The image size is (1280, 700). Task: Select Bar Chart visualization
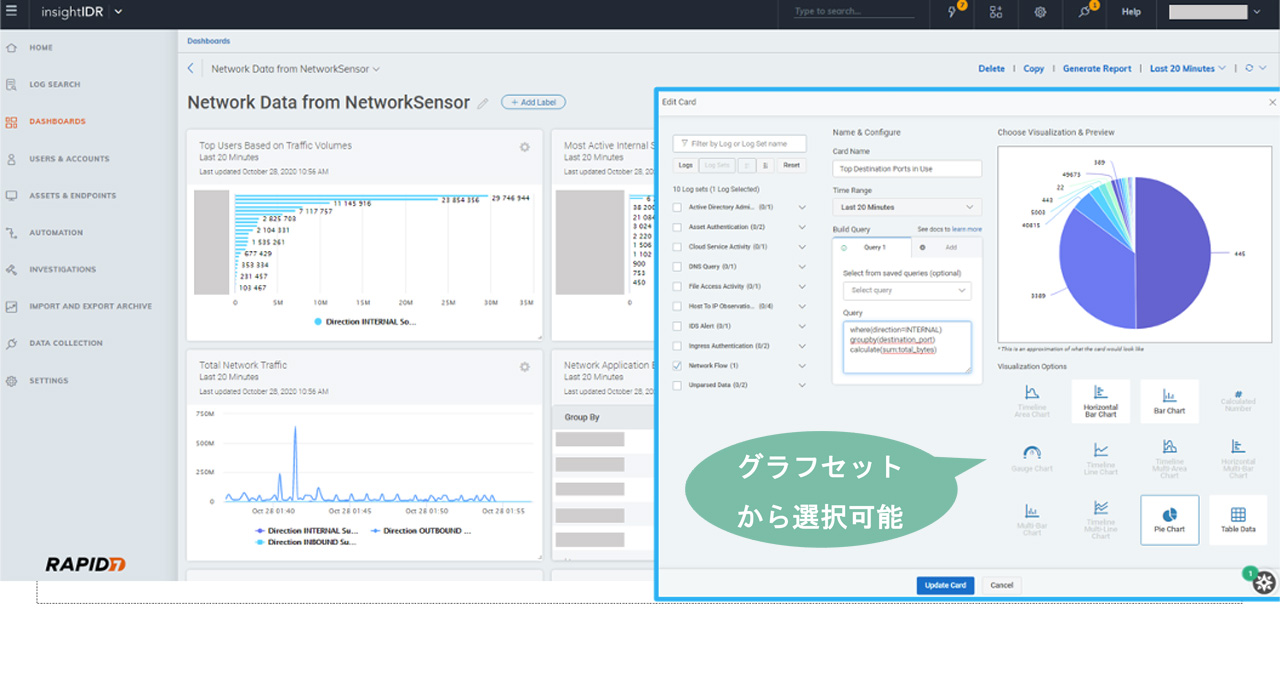[1169, 400]
